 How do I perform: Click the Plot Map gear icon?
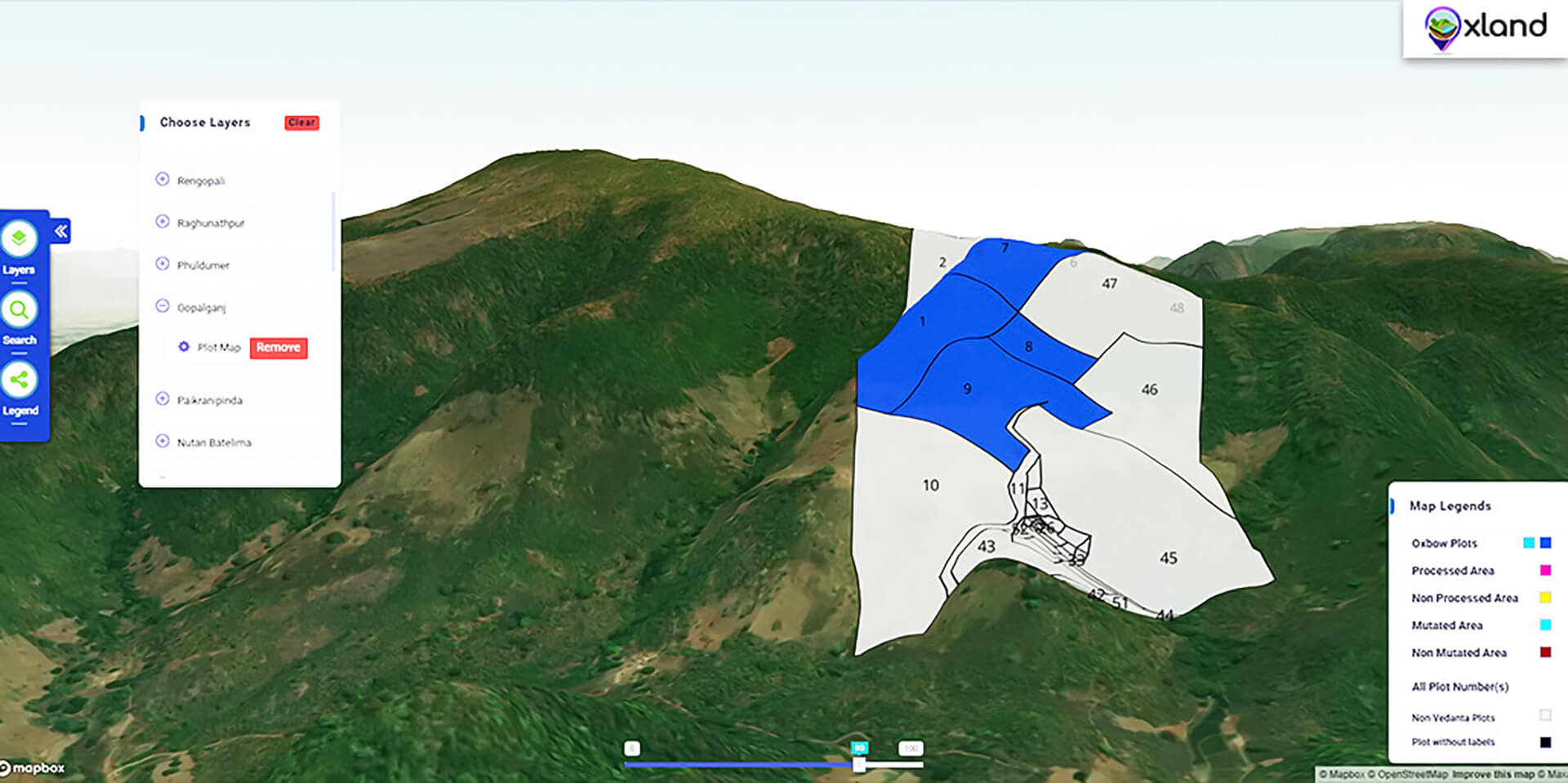click(184, 347)
